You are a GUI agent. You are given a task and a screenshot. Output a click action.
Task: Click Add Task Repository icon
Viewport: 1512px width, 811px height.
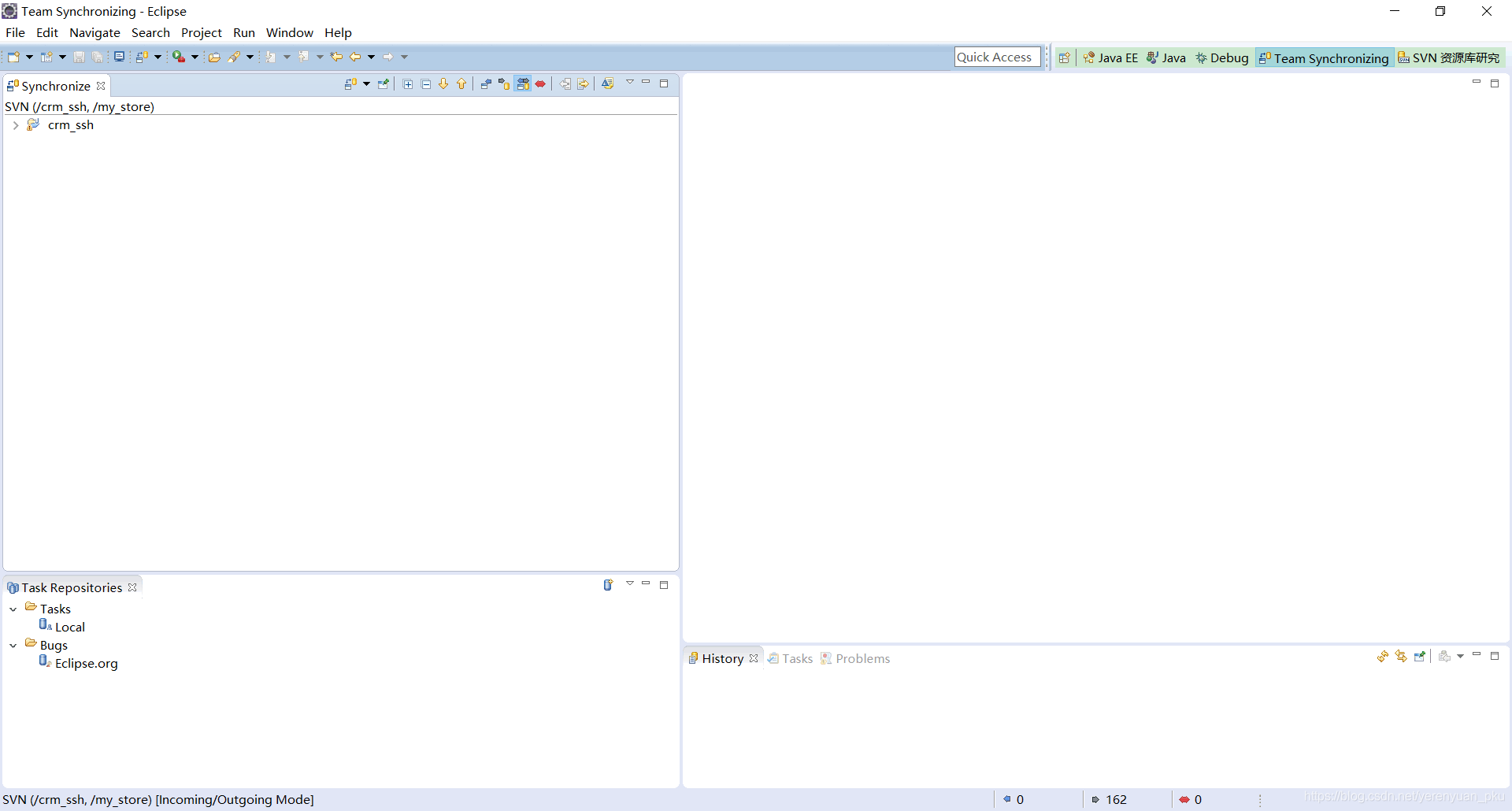[608, 585]
